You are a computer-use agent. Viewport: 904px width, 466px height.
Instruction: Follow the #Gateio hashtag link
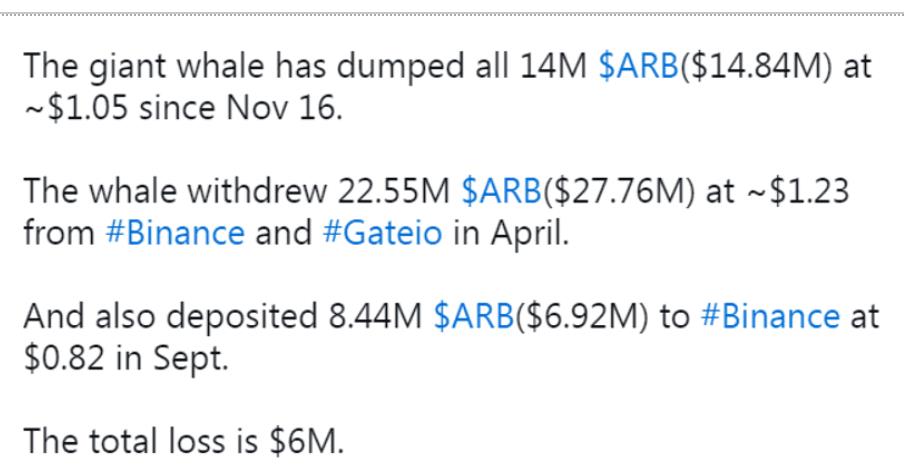(382, 233)
